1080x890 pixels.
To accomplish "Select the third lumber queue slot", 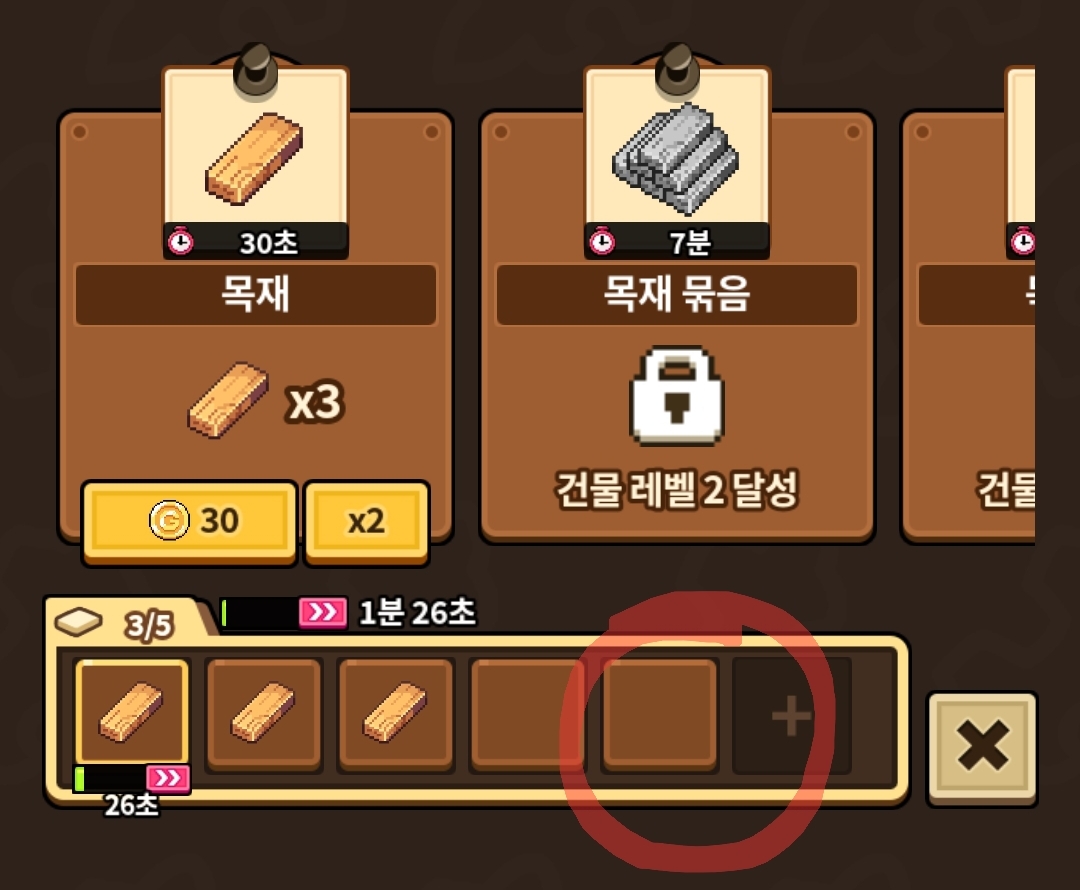I will [x=395, y=714].
